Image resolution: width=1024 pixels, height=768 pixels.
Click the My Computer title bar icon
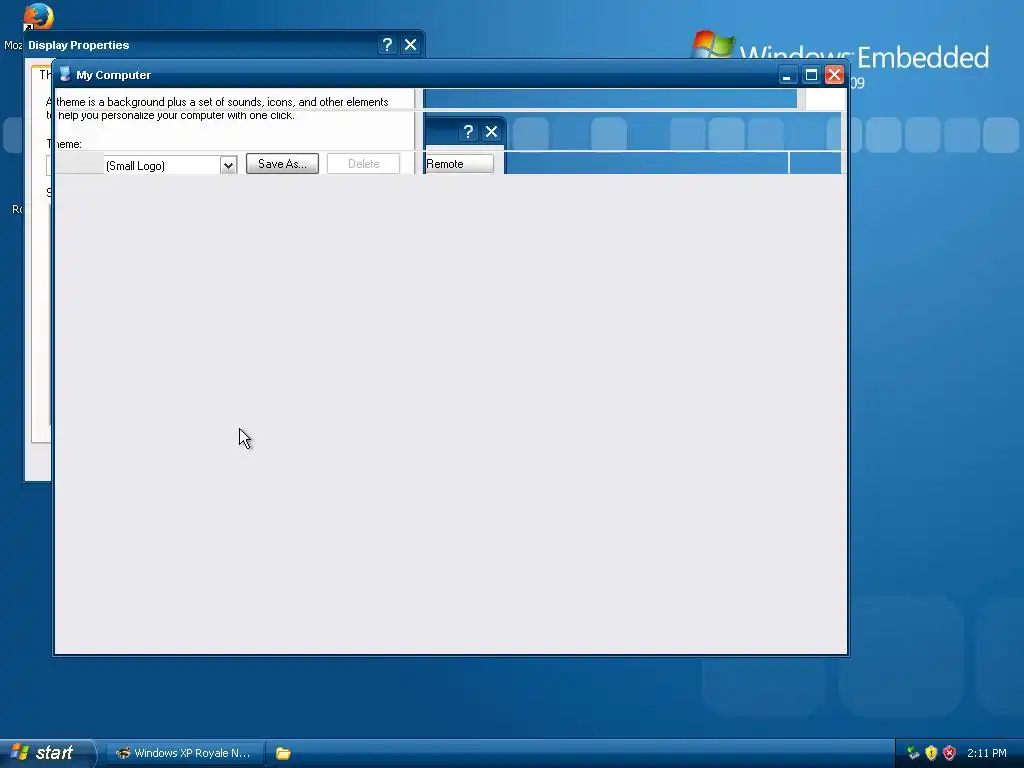65,74
